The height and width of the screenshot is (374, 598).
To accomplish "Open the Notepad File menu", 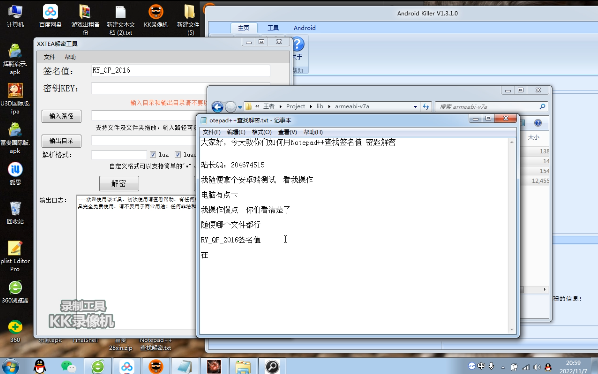I will pos(211,132).
